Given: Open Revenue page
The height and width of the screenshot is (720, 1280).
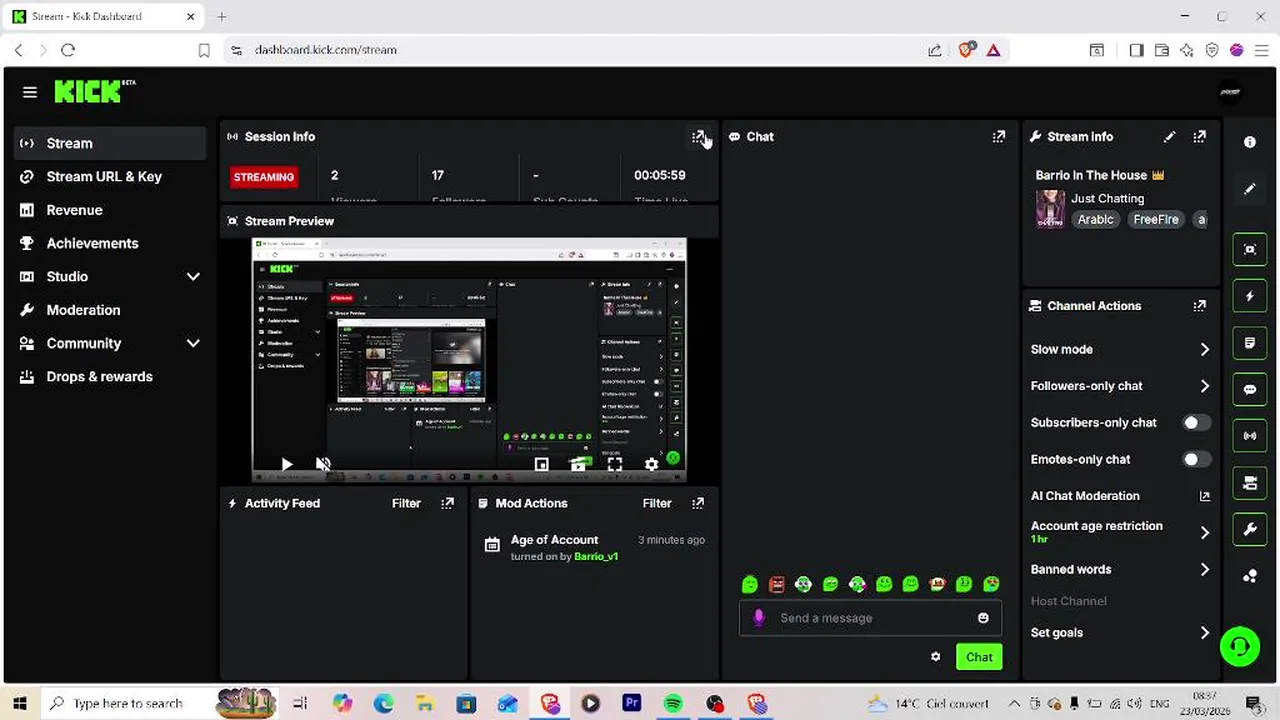Looking at the screenshot, I should [110, 210].
